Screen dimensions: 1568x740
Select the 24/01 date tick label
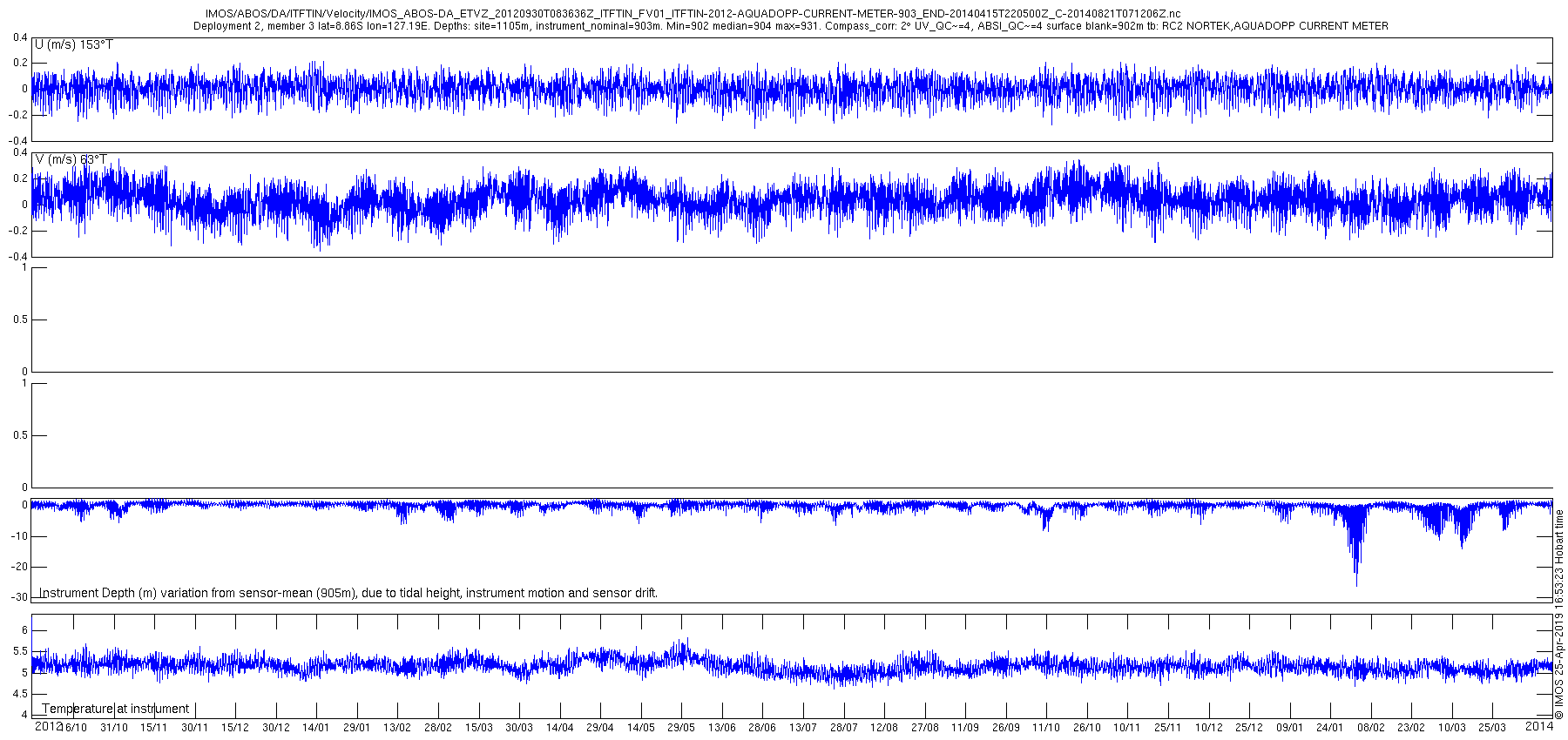pyautogui.click(x=1330, y=728)
